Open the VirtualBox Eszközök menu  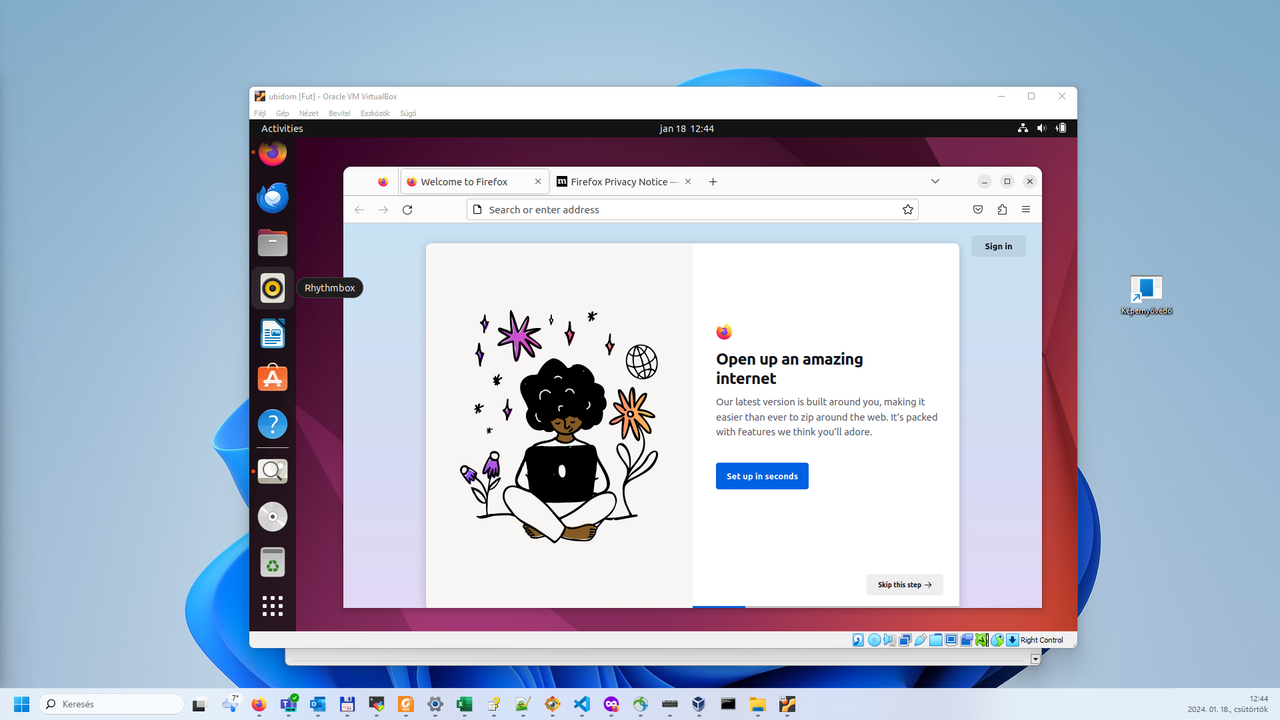[375, 113]
